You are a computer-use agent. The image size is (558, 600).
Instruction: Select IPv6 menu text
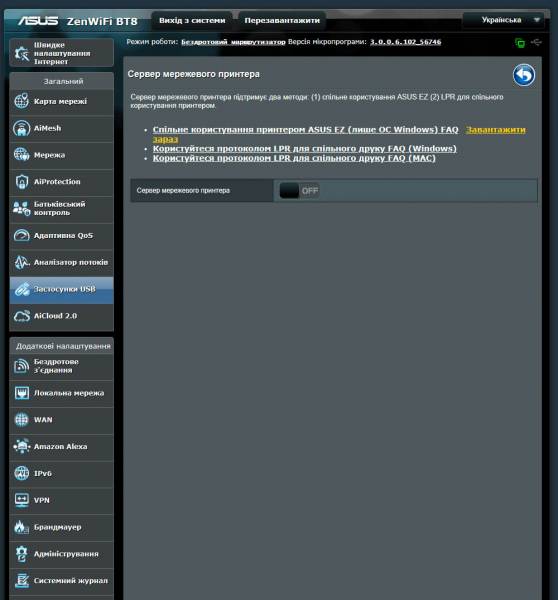point(42,473)
